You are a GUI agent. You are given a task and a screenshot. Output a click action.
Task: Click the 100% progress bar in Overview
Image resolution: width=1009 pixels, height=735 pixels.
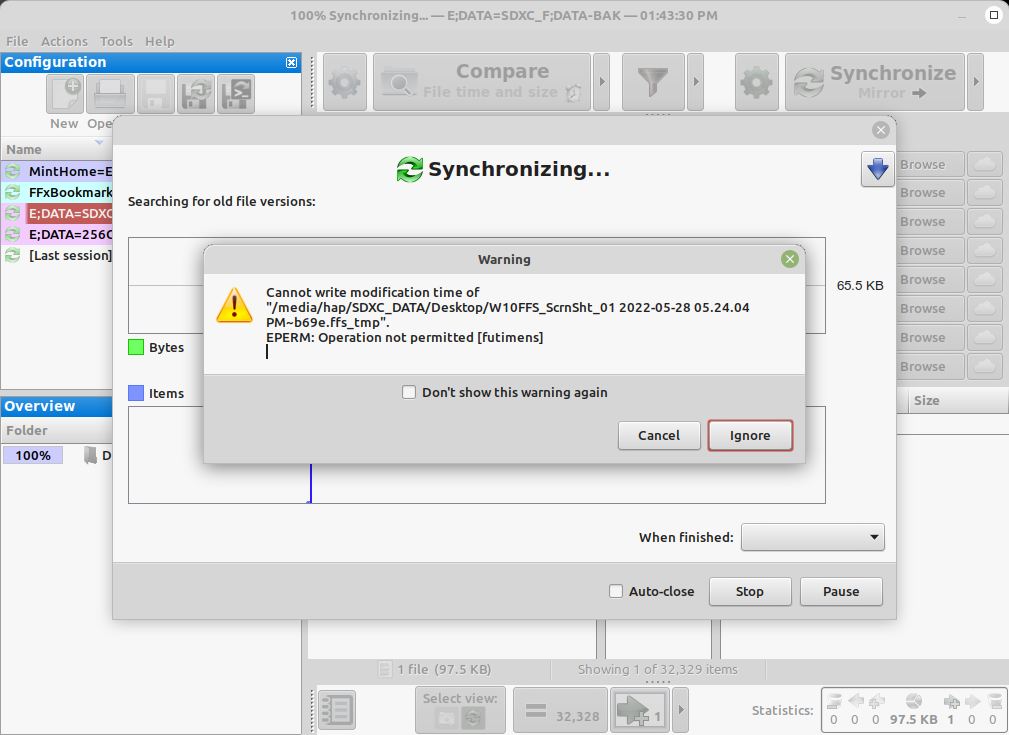click(x=33, y=455)
